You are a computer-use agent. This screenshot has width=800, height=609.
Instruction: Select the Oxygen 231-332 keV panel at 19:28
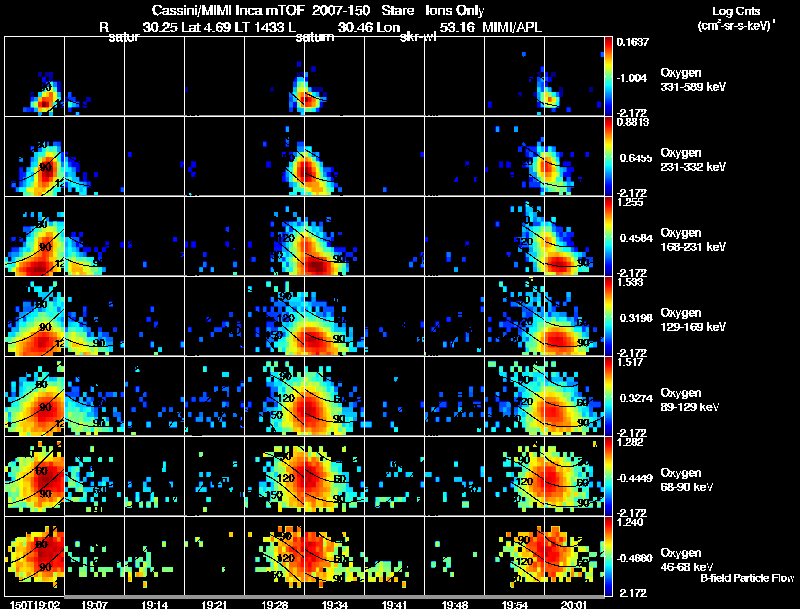[274, 157]
